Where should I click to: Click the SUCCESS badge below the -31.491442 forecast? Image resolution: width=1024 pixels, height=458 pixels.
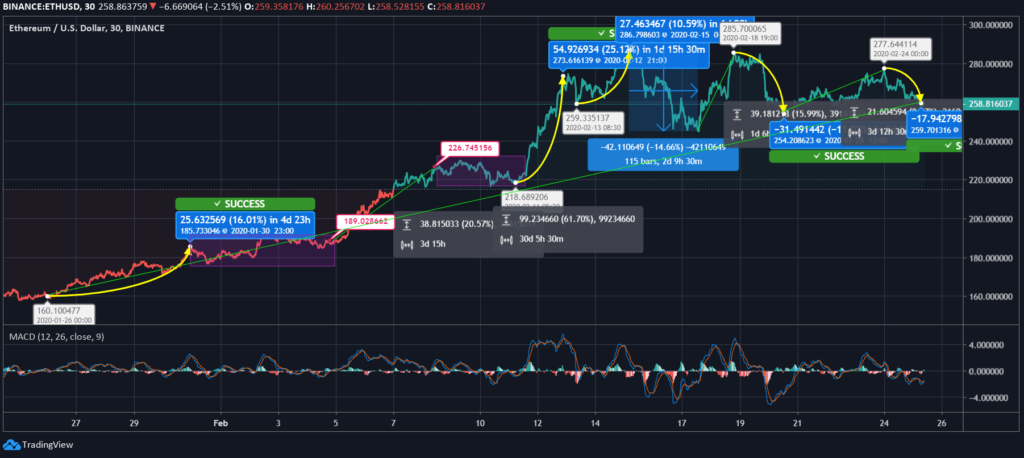point(844,157)
